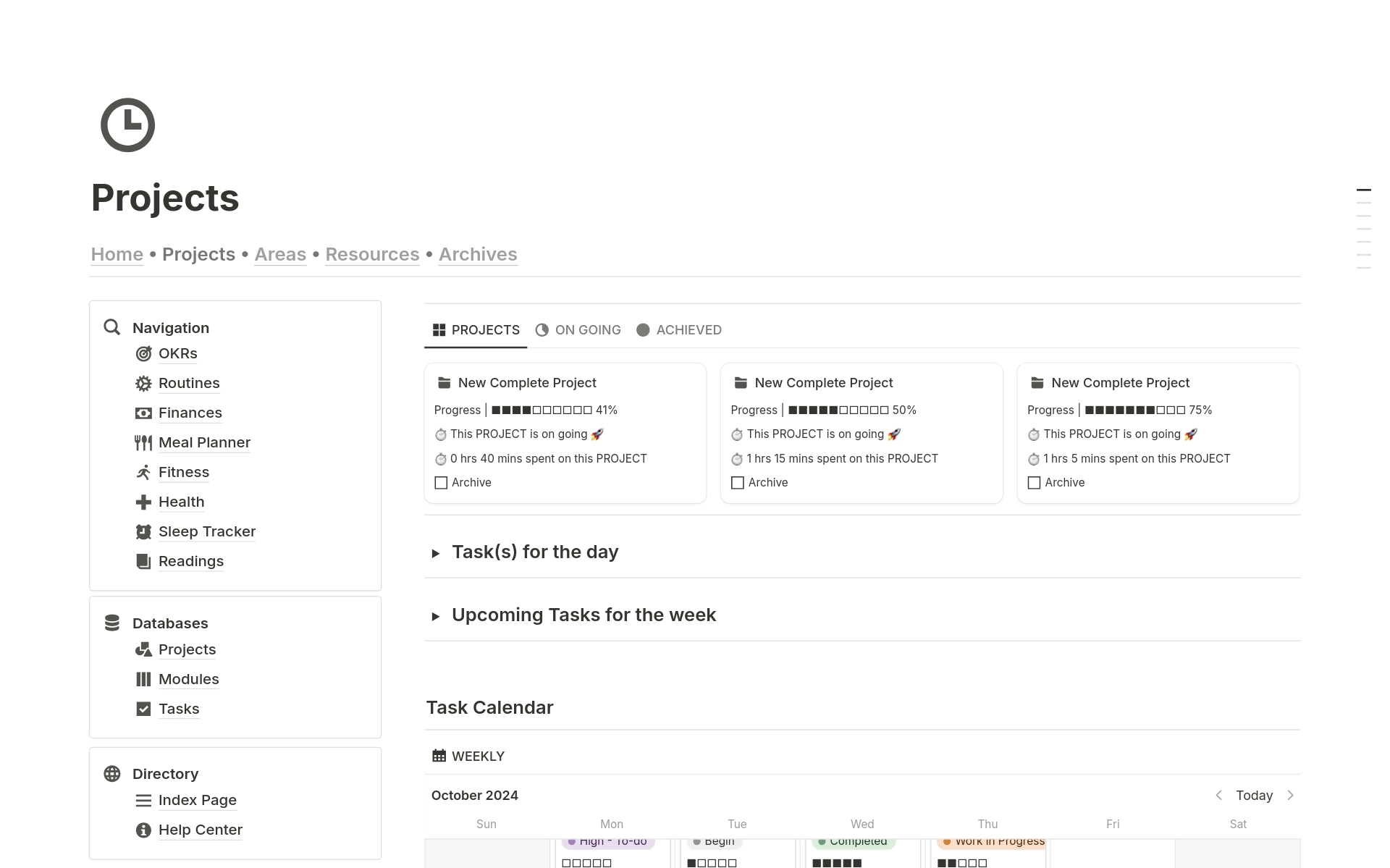The width and height of the screenshot is (1390, 868).
Task: Open the Areas breadcrumb link
Action: (280, 255)
